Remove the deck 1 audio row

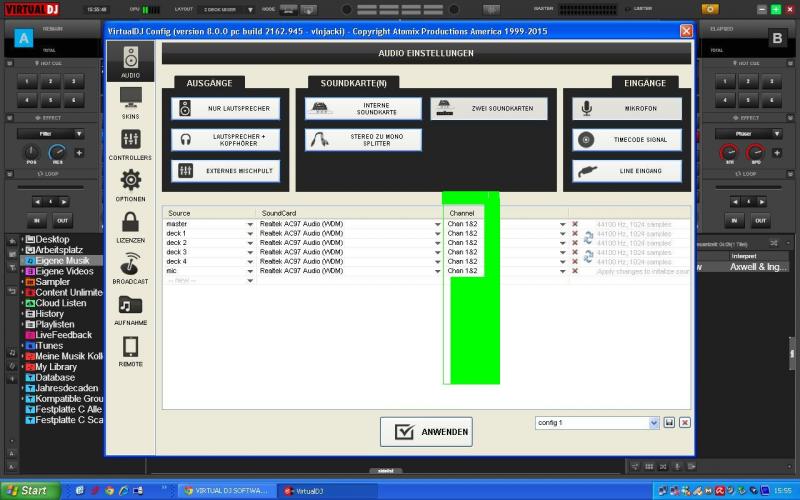(575, 233)
